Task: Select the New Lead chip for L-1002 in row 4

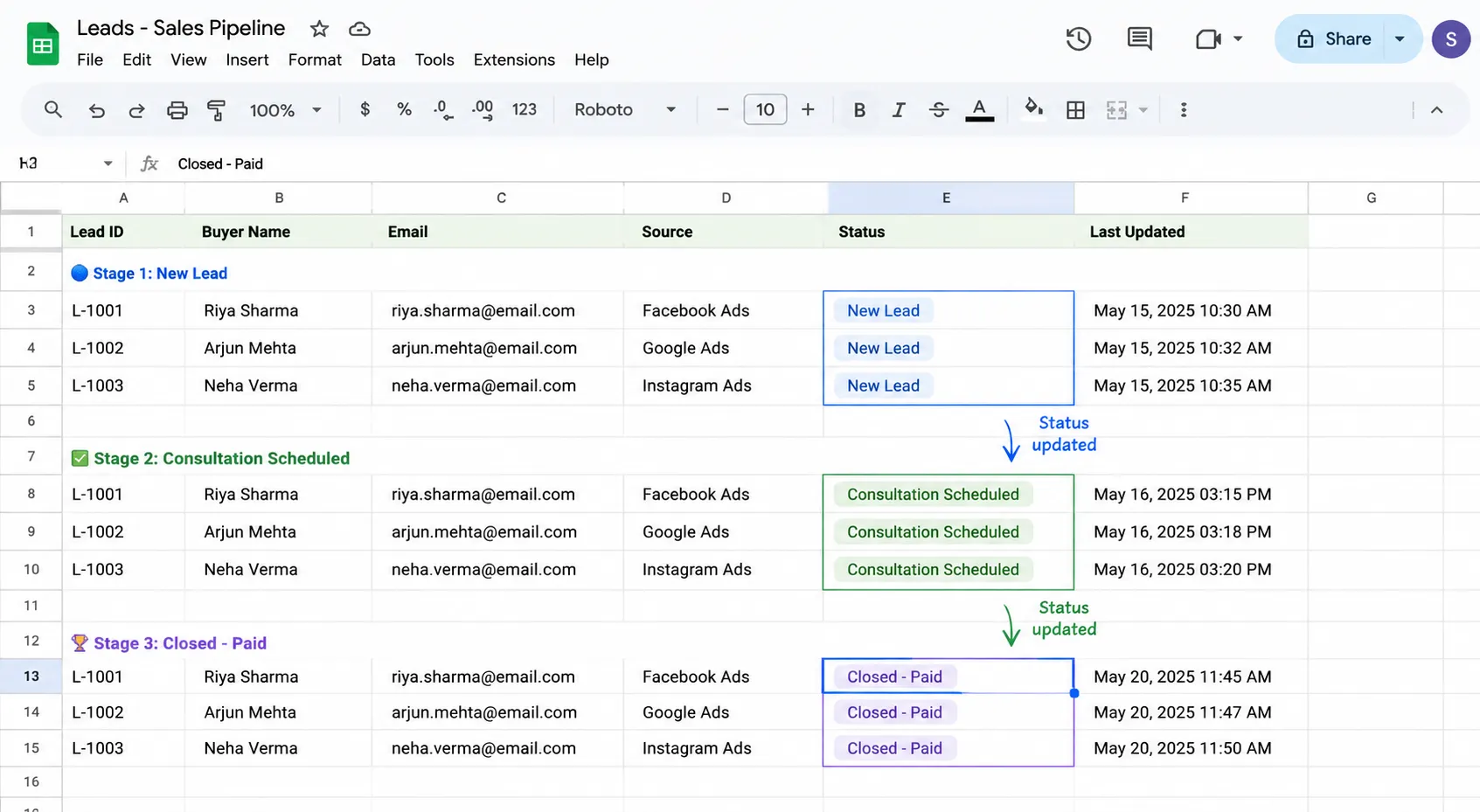Action: pos(883,348)
